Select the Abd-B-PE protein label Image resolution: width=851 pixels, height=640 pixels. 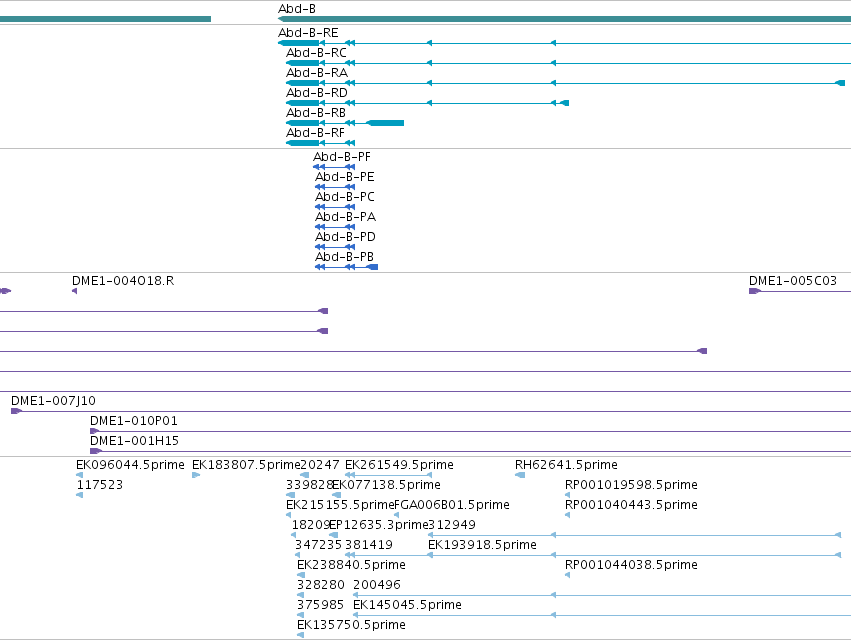(x=345, y=177)
